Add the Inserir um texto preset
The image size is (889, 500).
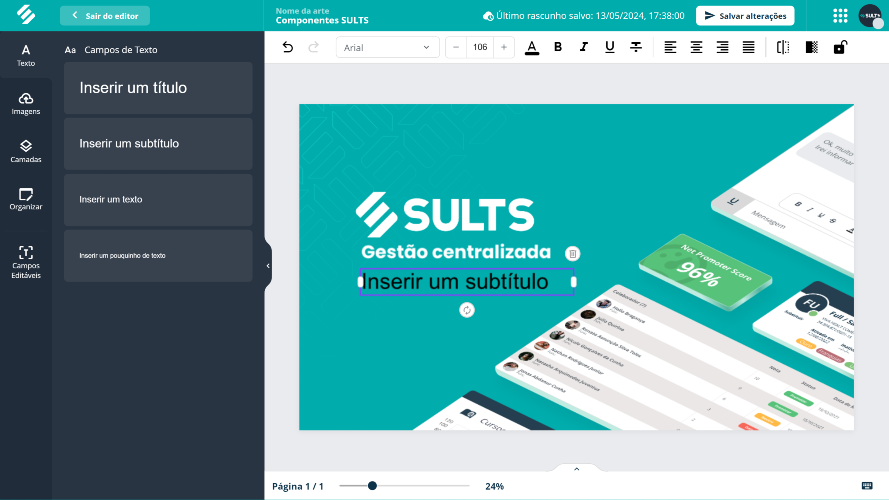coord(158,200)
